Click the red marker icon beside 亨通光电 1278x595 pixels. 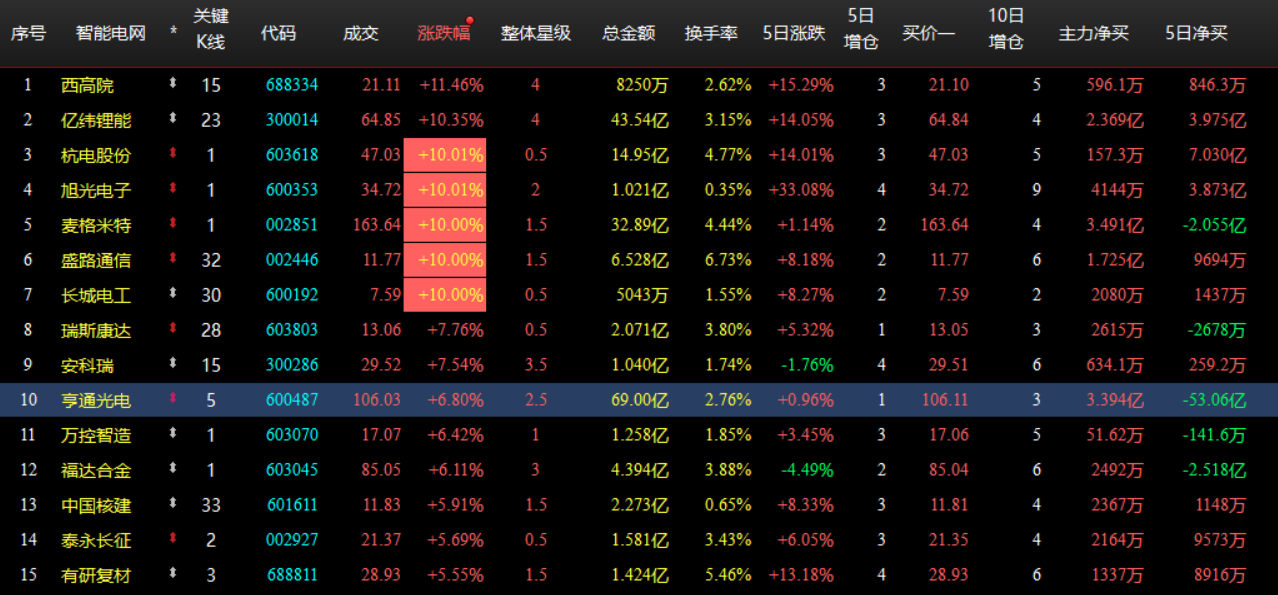(x=173, y=400)
